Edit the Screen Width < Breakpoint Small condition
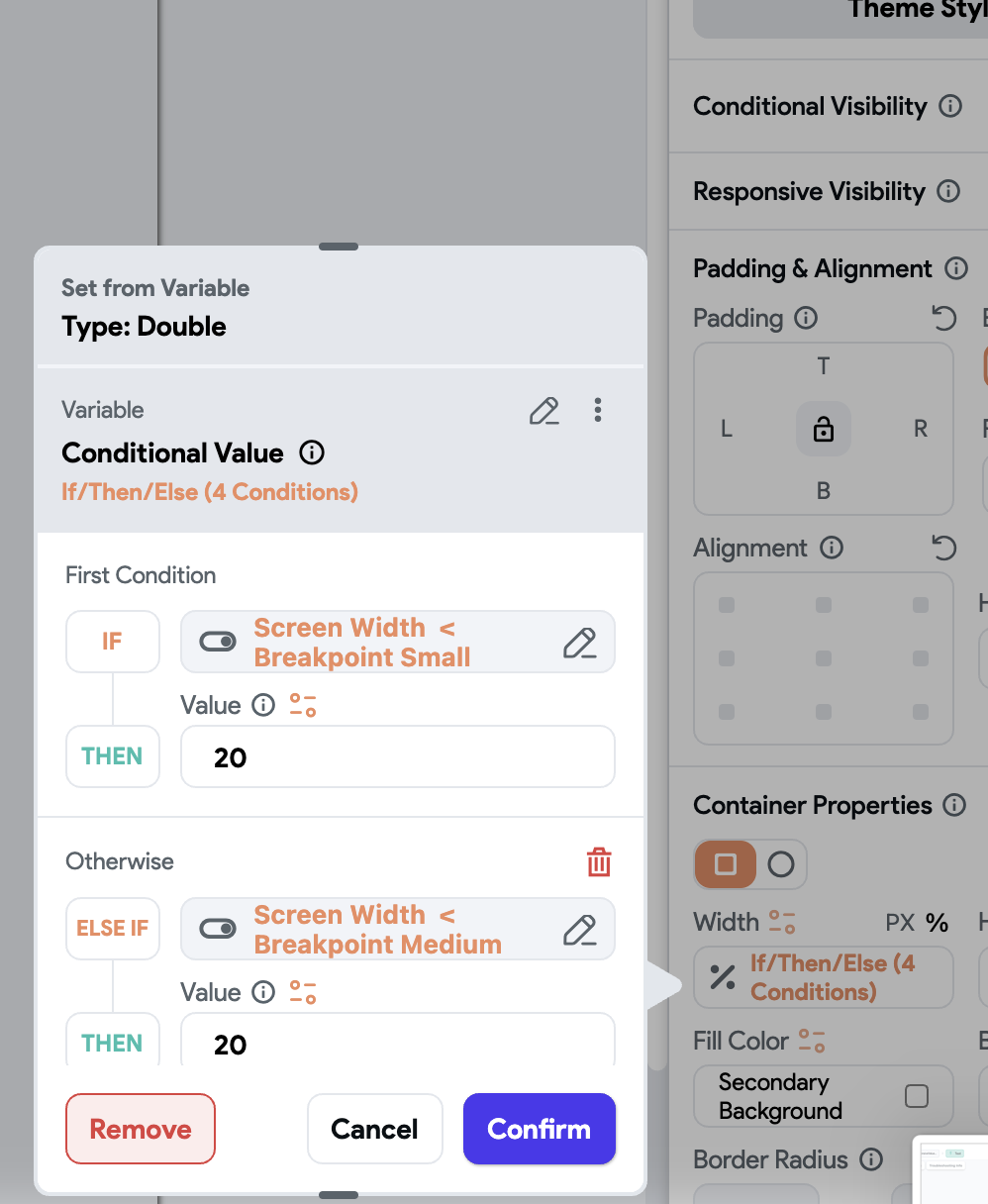The width and height of the screenshot is (988, 1204). tap(581, 642)
